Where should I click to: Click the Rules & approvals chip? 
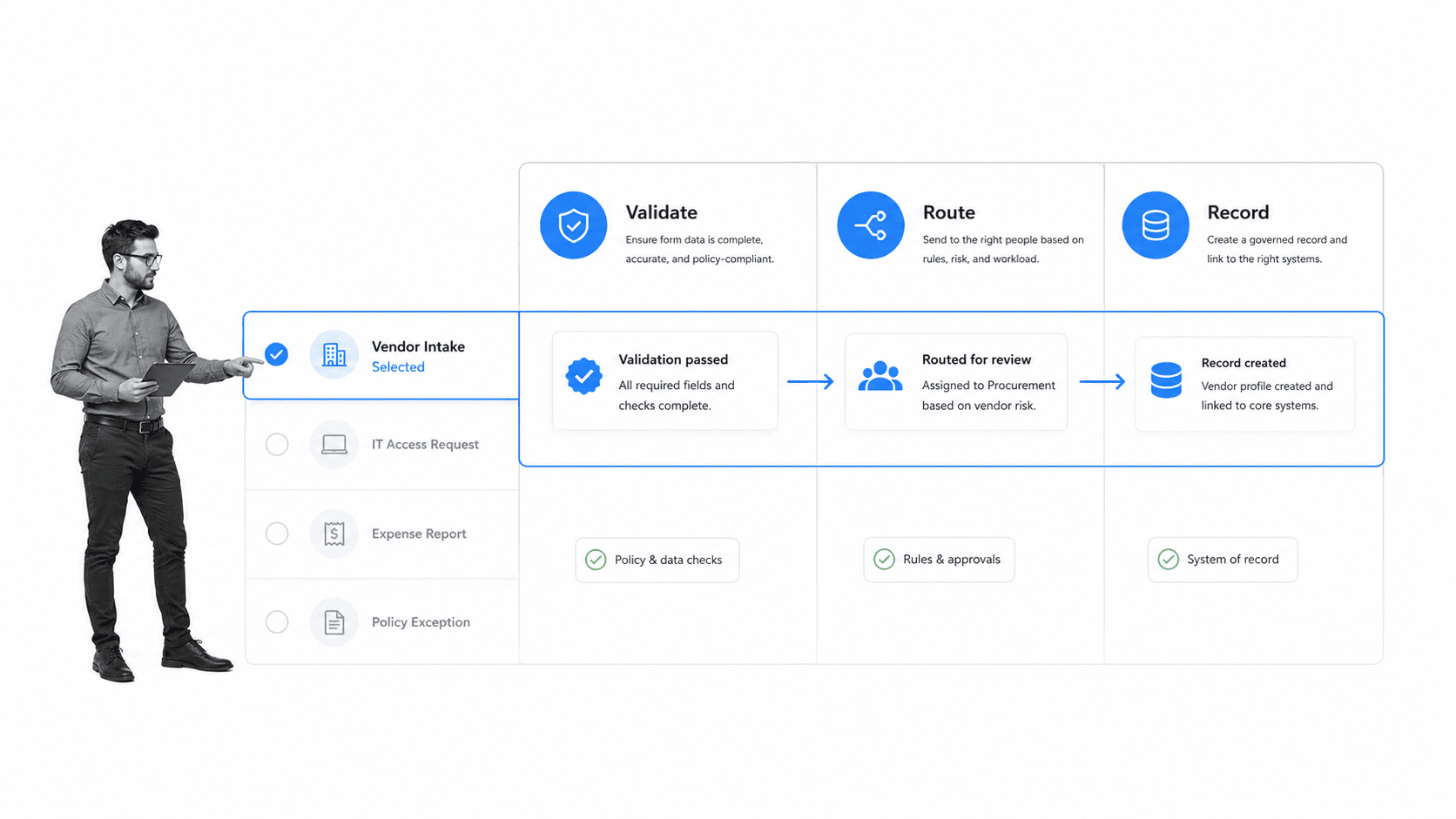click(939, 559)
